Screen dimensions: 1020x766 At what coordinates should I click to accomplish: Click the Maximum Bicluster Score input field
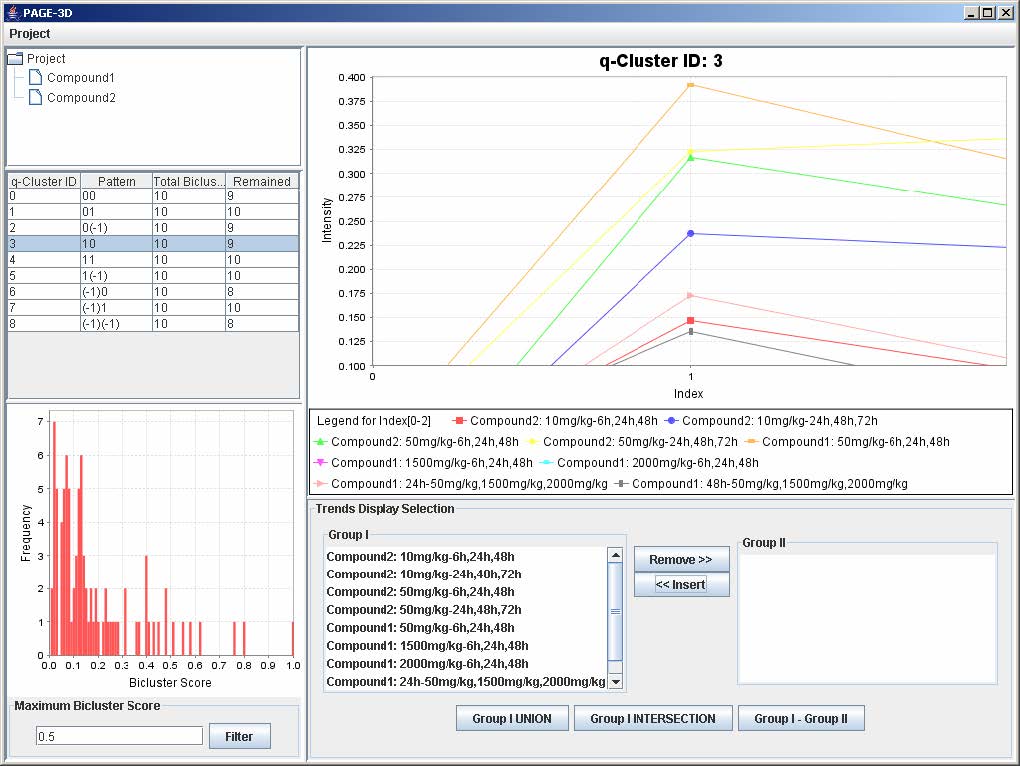click(x=119, y=736)
